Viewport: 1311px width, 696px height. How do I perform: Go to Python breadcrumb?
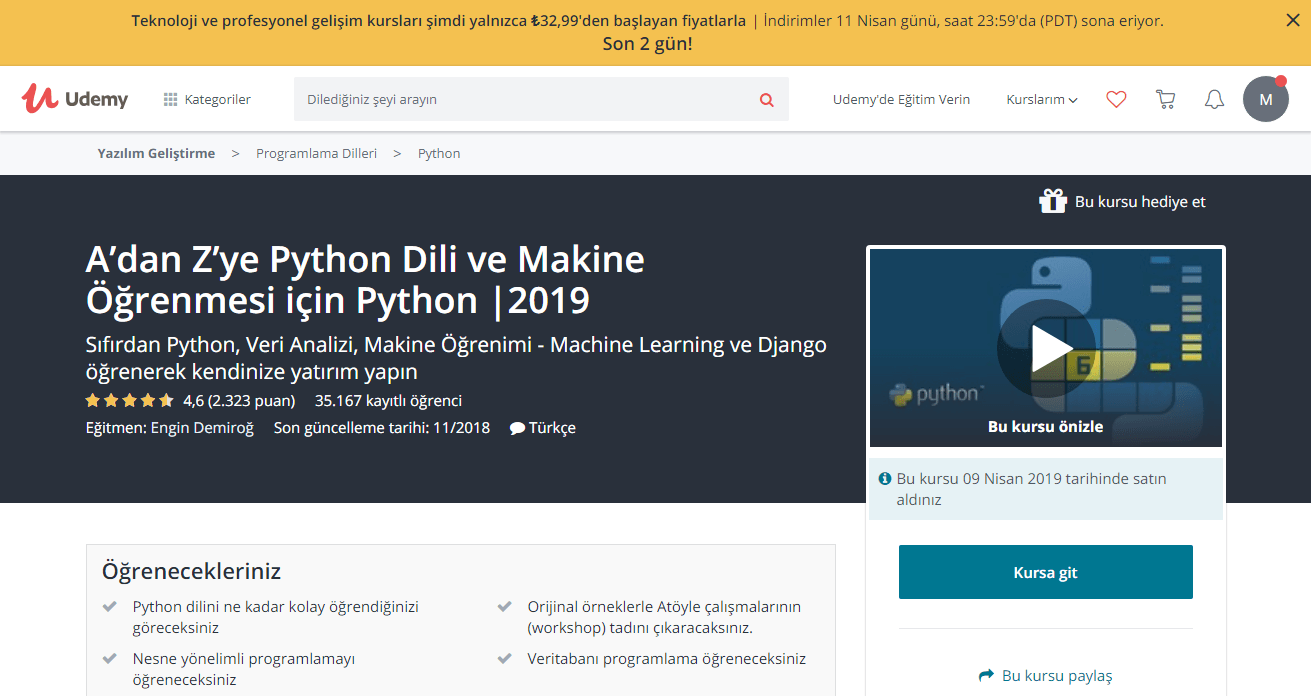pyautogui.click(x=439, y=153)
